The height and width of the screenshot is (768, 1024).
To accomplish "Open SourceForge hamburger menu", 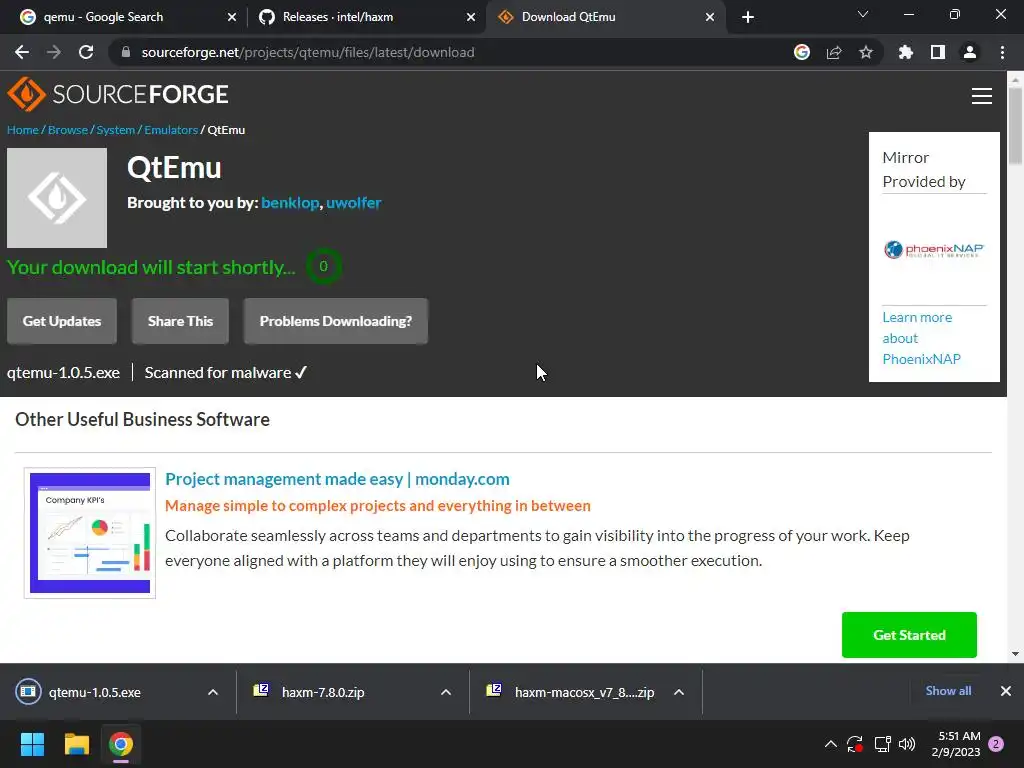I will (982, 96).
